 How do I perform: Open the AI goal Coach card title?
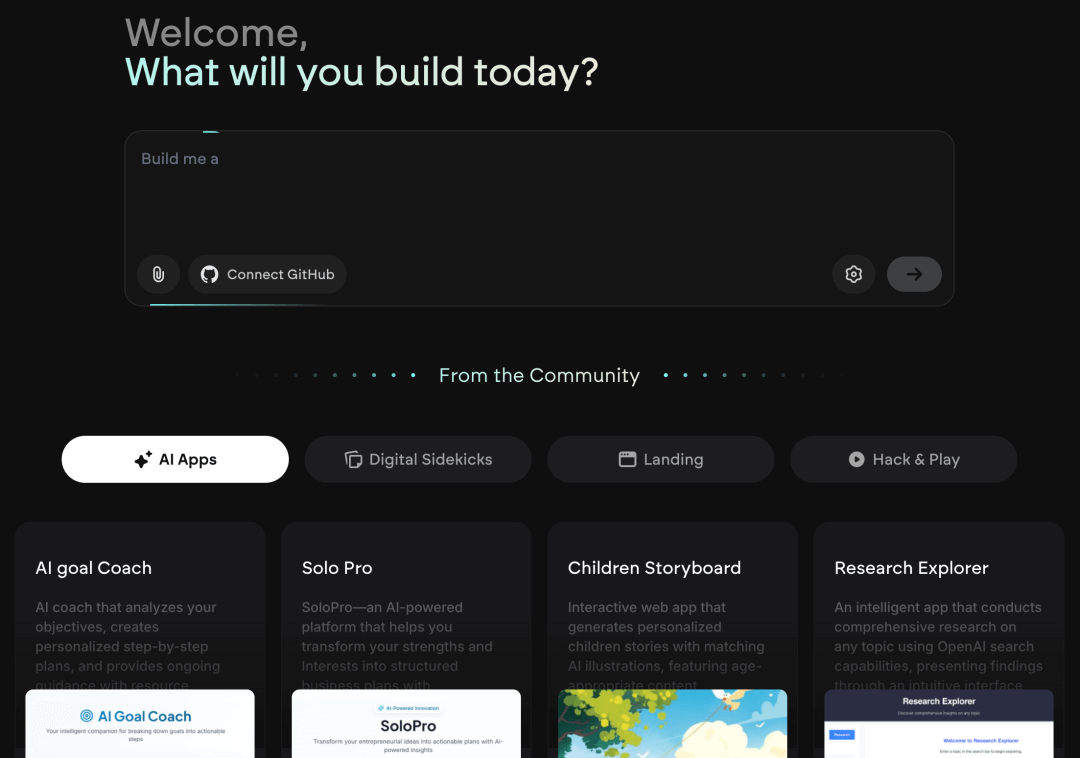pyautogui.click(x=94, y=568)
